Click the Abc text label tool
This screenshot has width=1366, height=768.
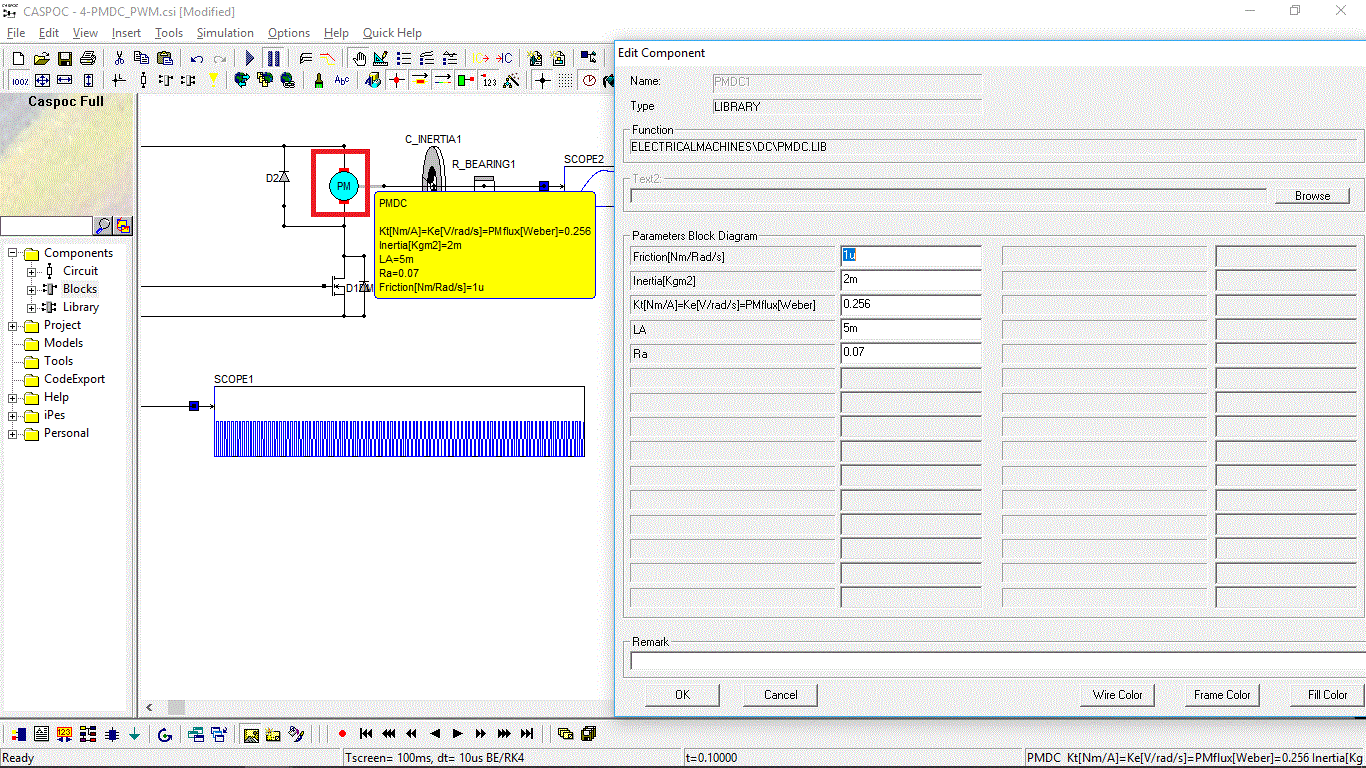coord(342,80)
